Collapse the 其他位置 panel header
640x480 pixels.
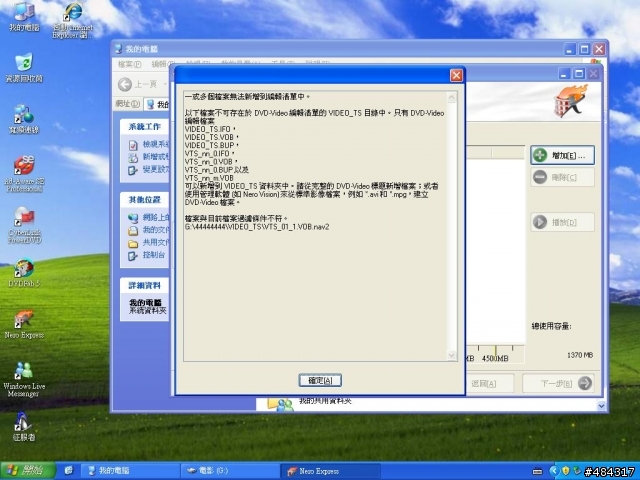pos(144,200)
